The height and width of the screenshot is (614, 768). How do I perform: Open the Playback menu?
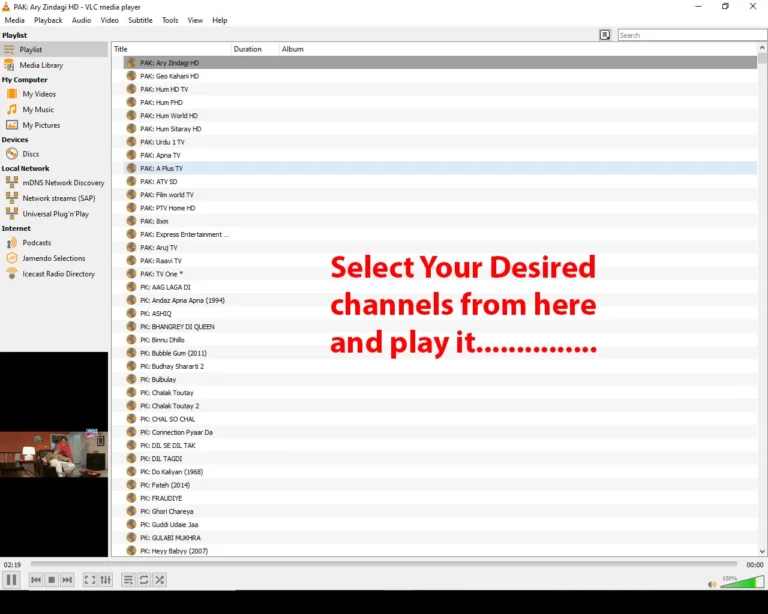click(x=48, y=20)
